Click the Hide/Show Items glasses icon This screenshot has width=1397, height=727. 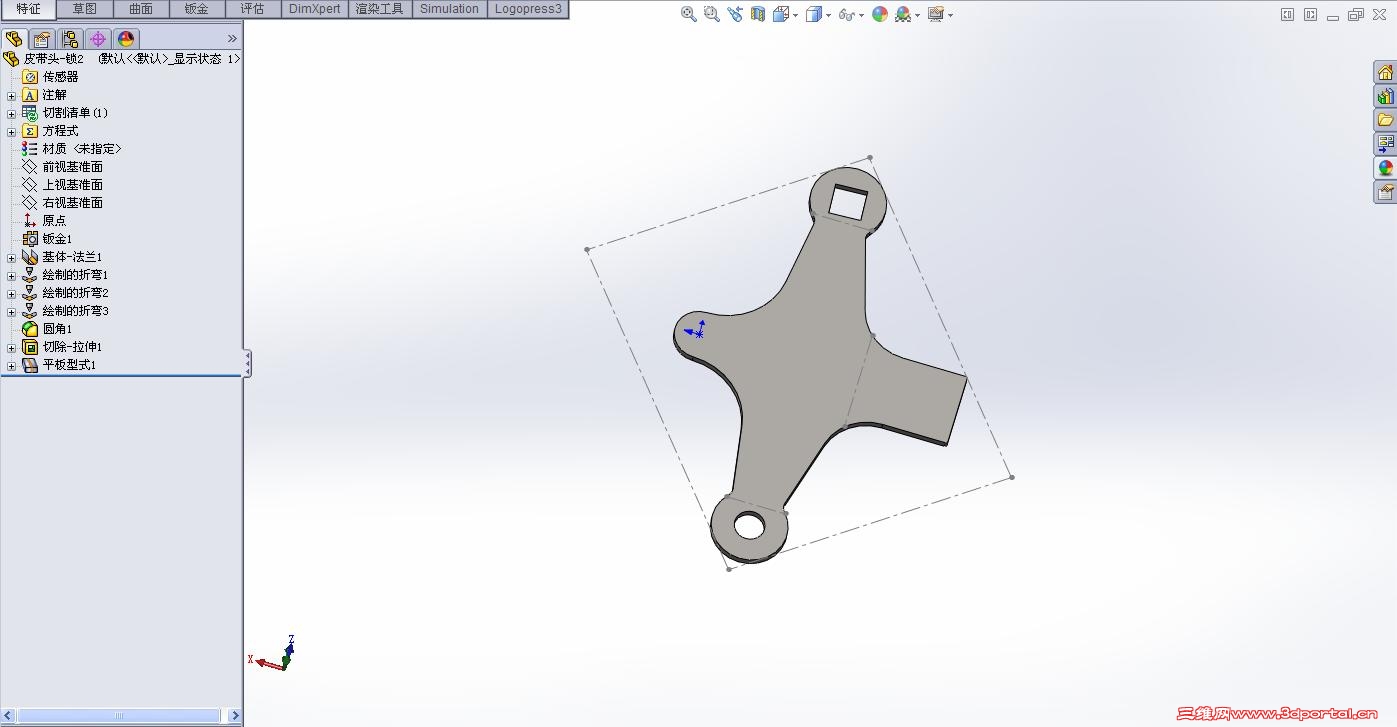pos(847,14)
